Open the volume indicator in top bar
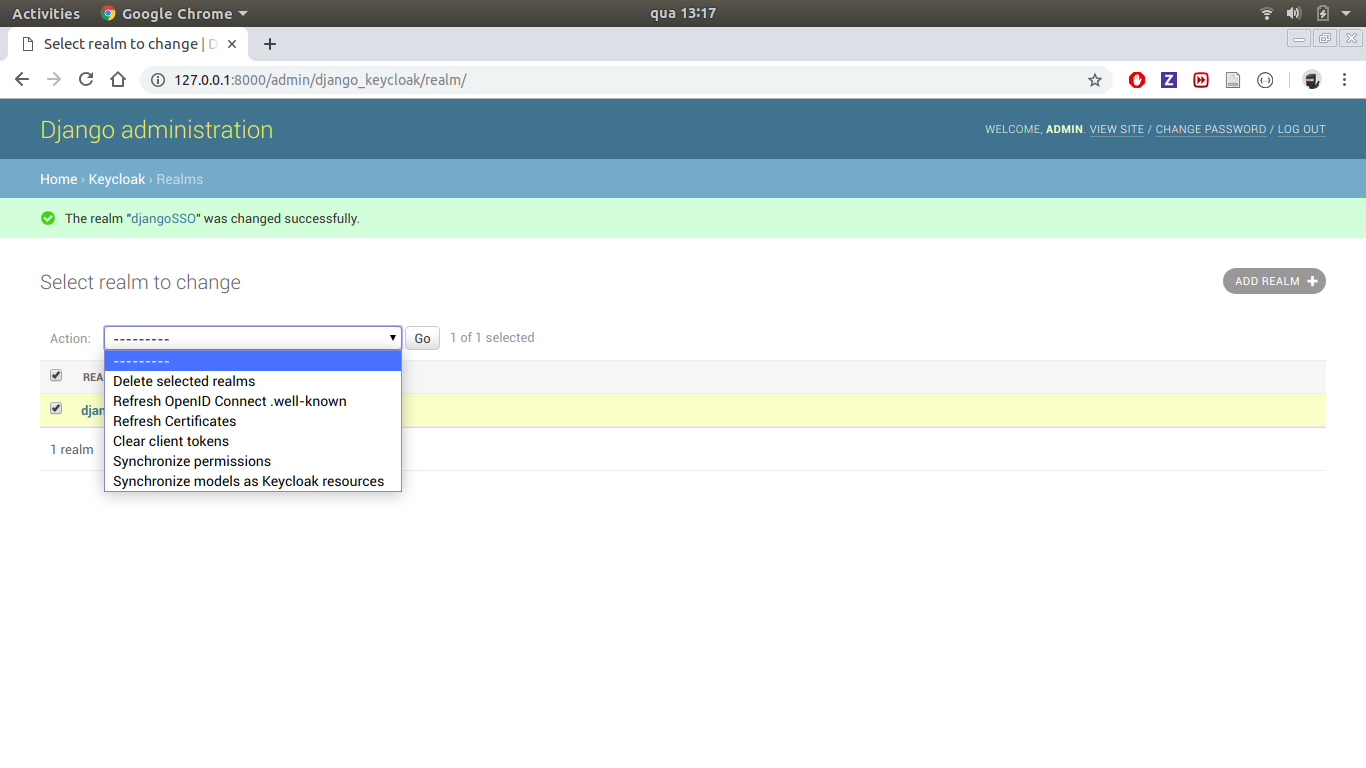 (1294, 13)
